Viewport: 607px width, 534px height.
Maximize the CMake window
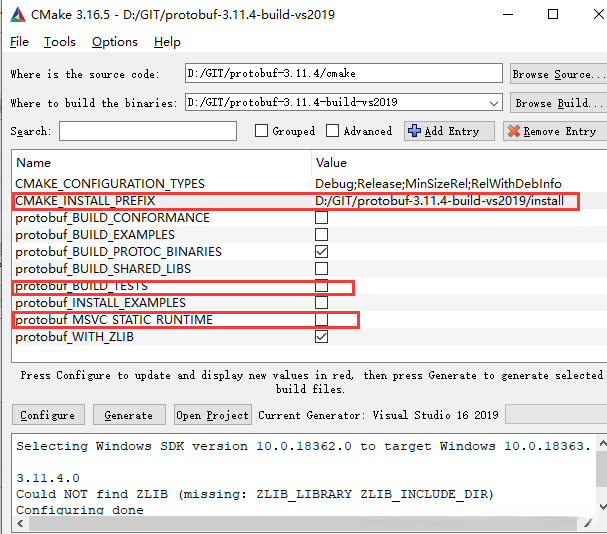pyautogui.click(x=553, y=14)
